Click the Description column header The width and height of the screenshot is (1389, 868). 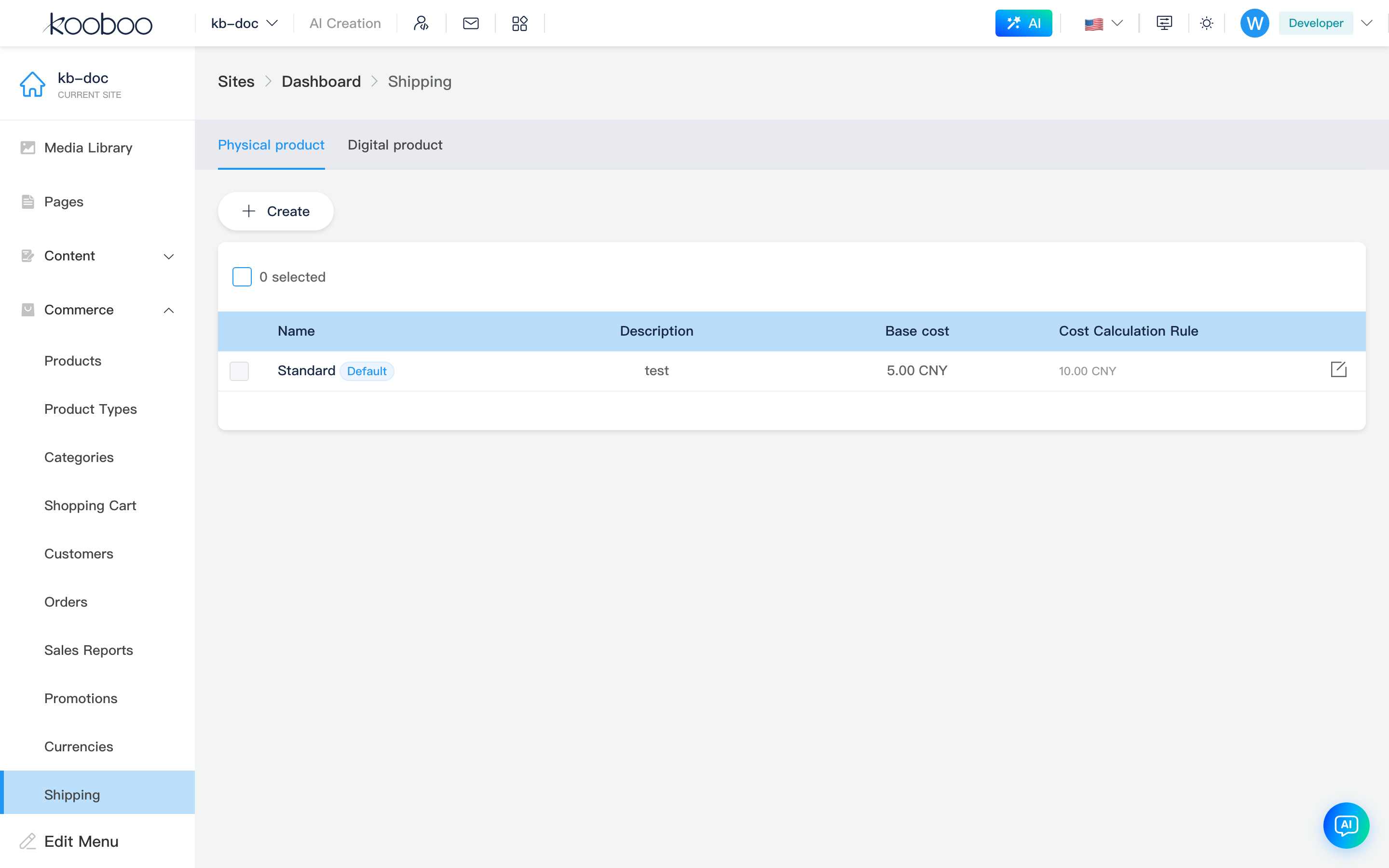(x=656, y=331)
